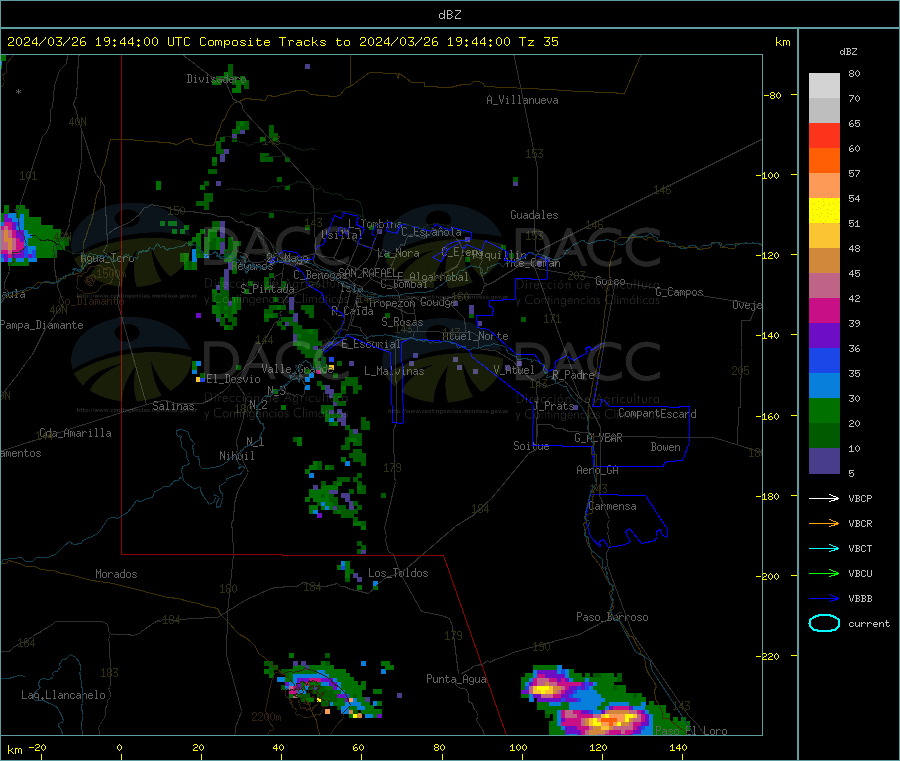Click the A_Villanueva map label

[x=522, y=100]
